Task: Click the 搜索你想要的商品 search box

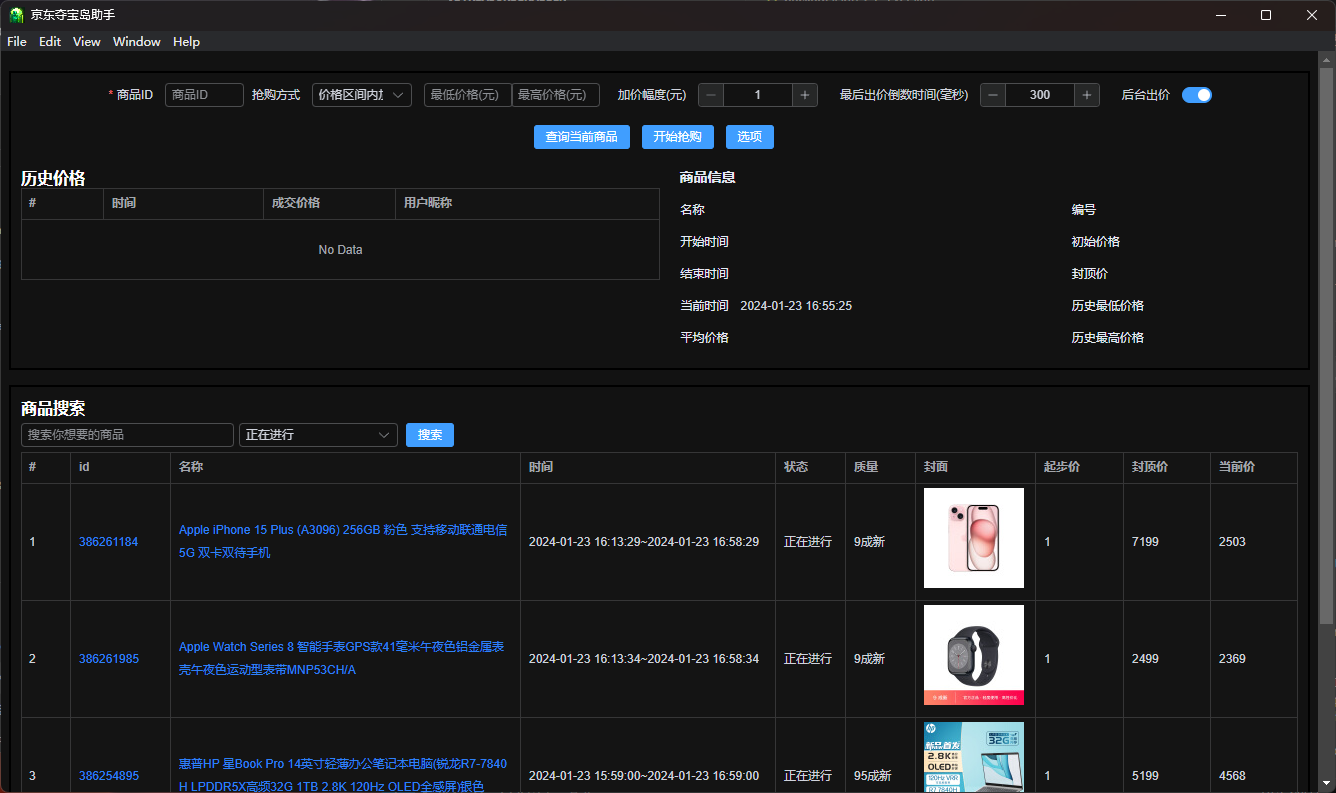Action: (x=127, y=435)
